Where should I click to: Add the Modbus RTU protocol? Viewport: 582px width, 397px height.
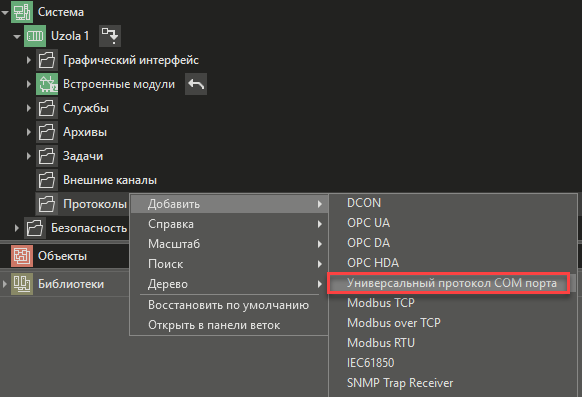(452, 343)
